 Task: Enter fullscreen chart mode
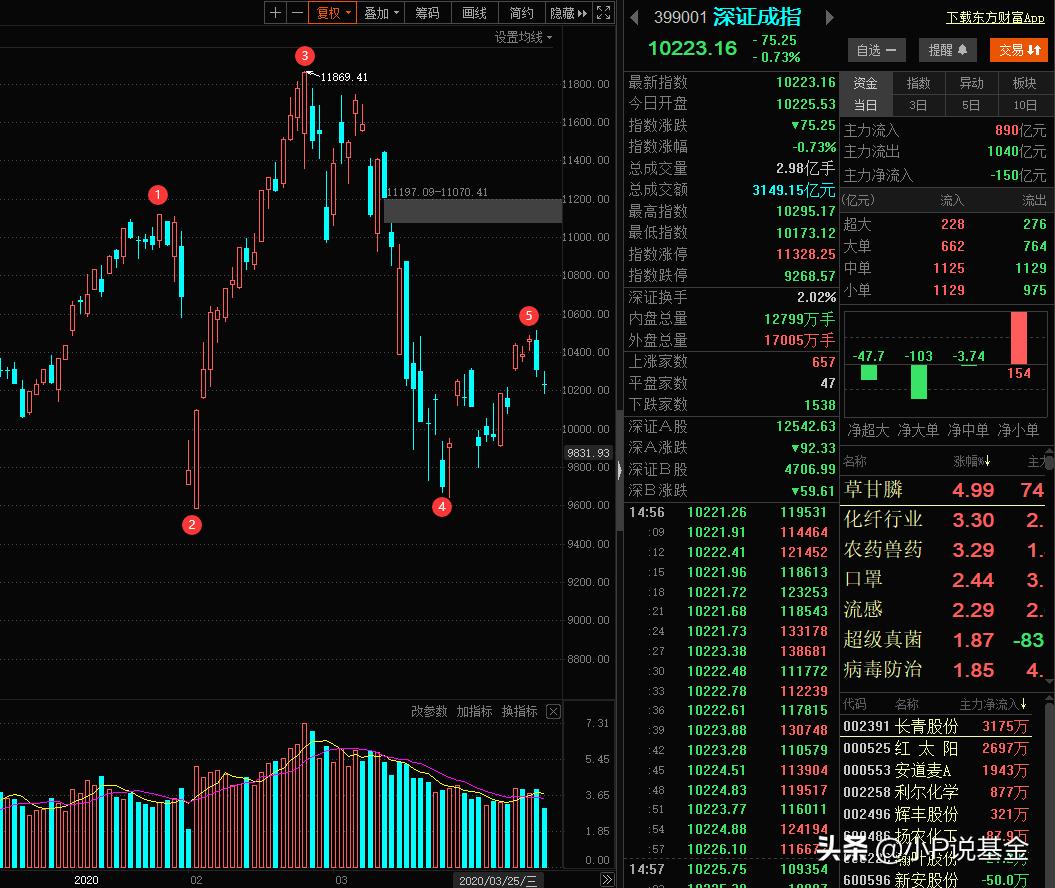[604, 13]
